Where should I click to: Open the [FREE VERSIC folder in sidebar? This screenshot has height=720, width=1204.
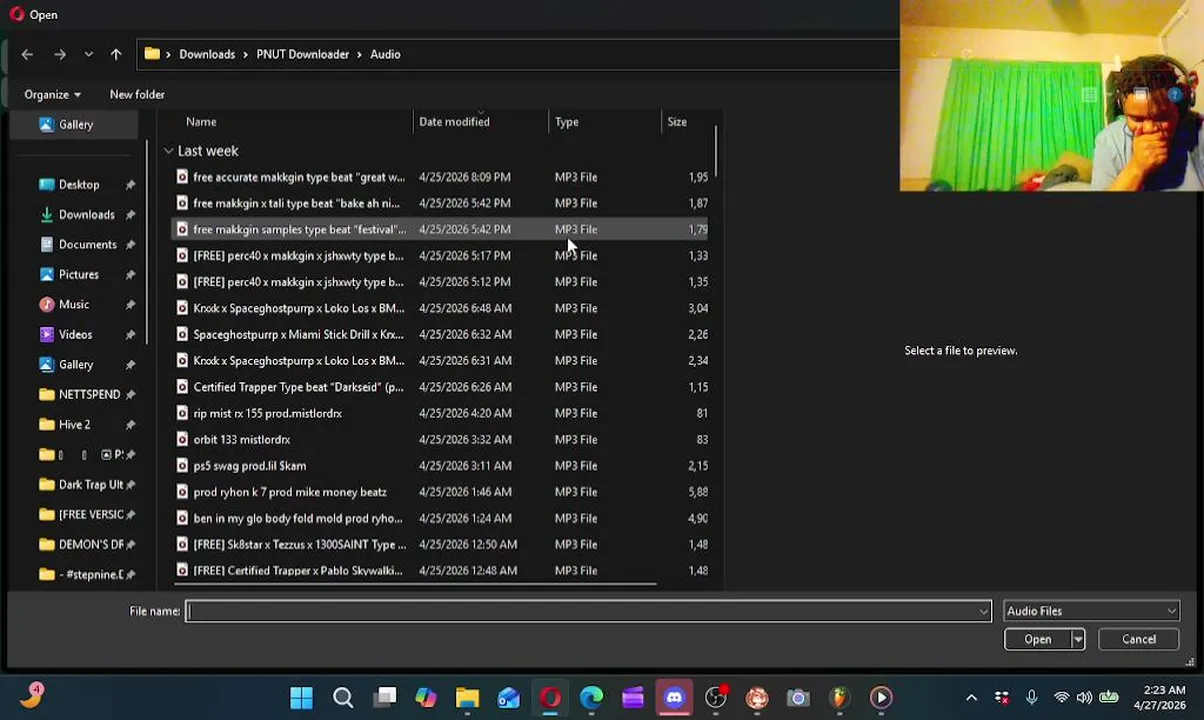click(x=87, y=514)
